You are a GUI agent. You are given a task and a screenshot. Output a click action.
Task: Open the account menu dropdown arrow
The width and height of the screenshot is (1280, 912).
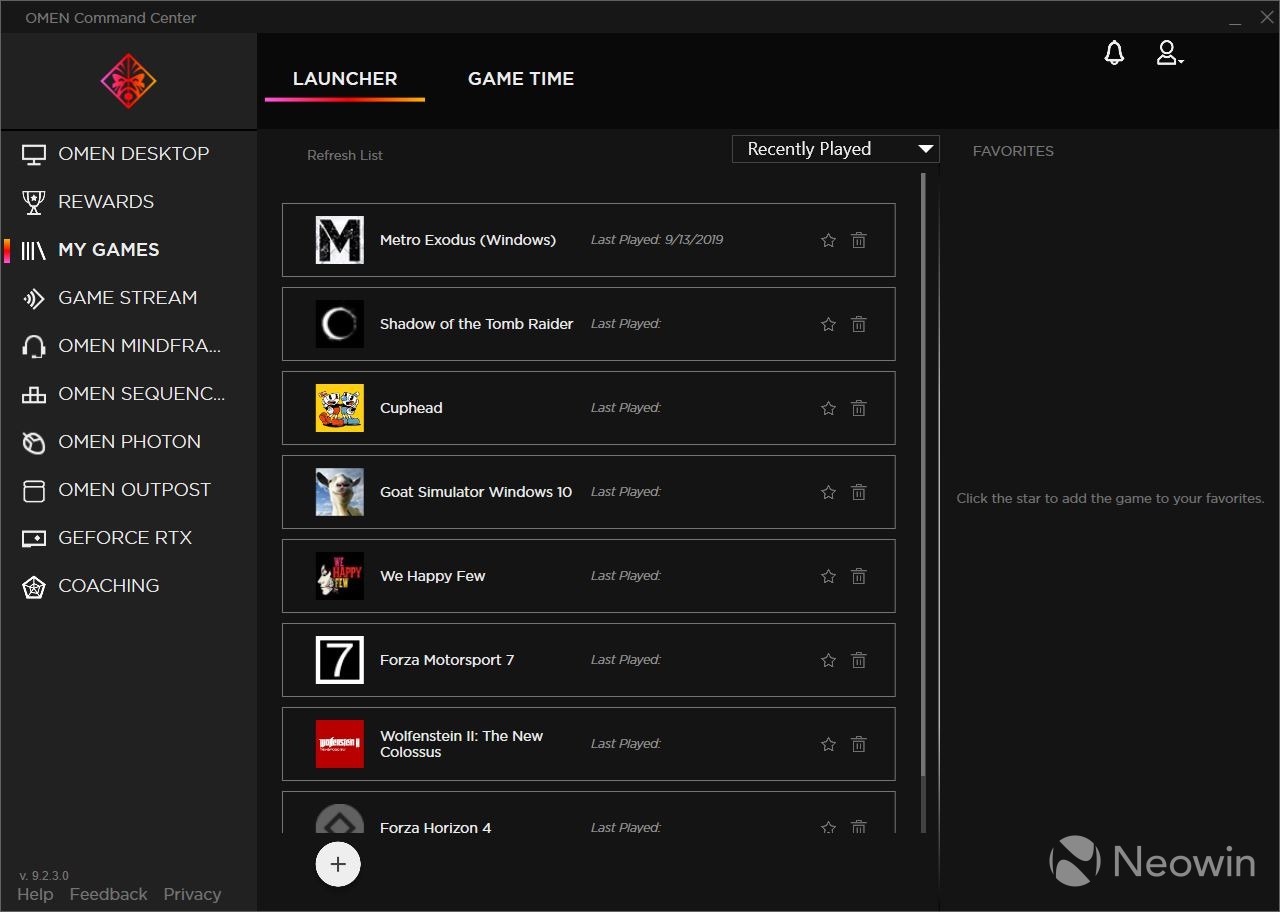coord(1181,62)
